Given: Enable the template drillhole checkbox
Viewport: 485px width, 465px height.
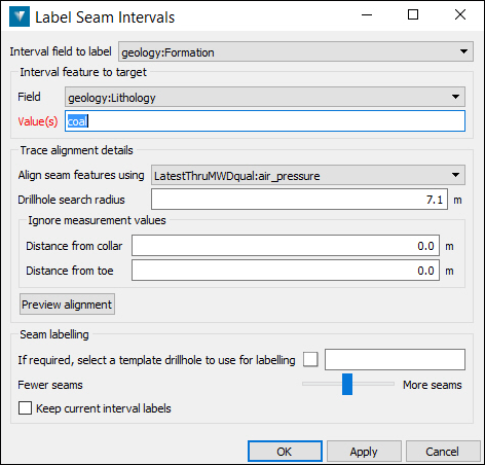Looking at the screenshot, I should click(310, 360).
